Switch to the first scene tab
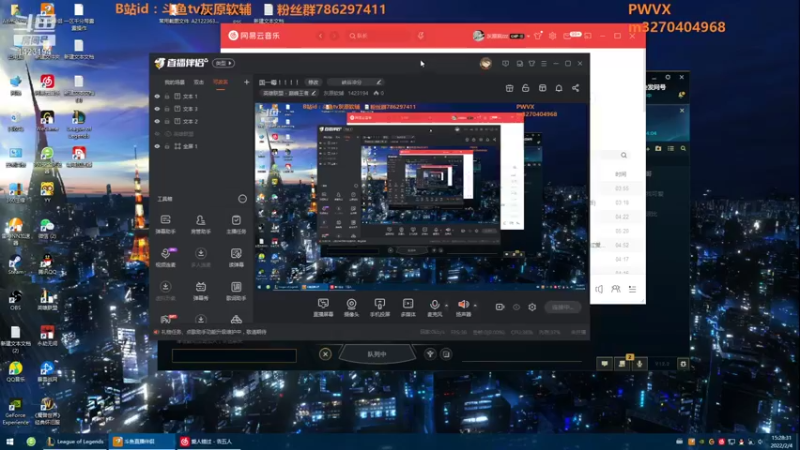Viewport: 800px width, 450px height. [174, 82]
